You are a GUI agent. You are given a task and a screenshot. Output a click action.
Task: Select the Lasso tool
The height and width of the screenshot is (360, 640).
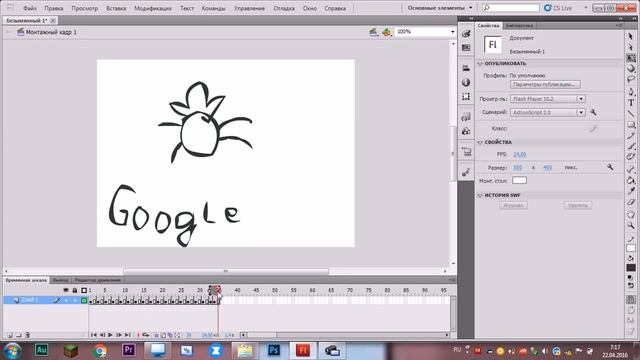coord(631,80)
